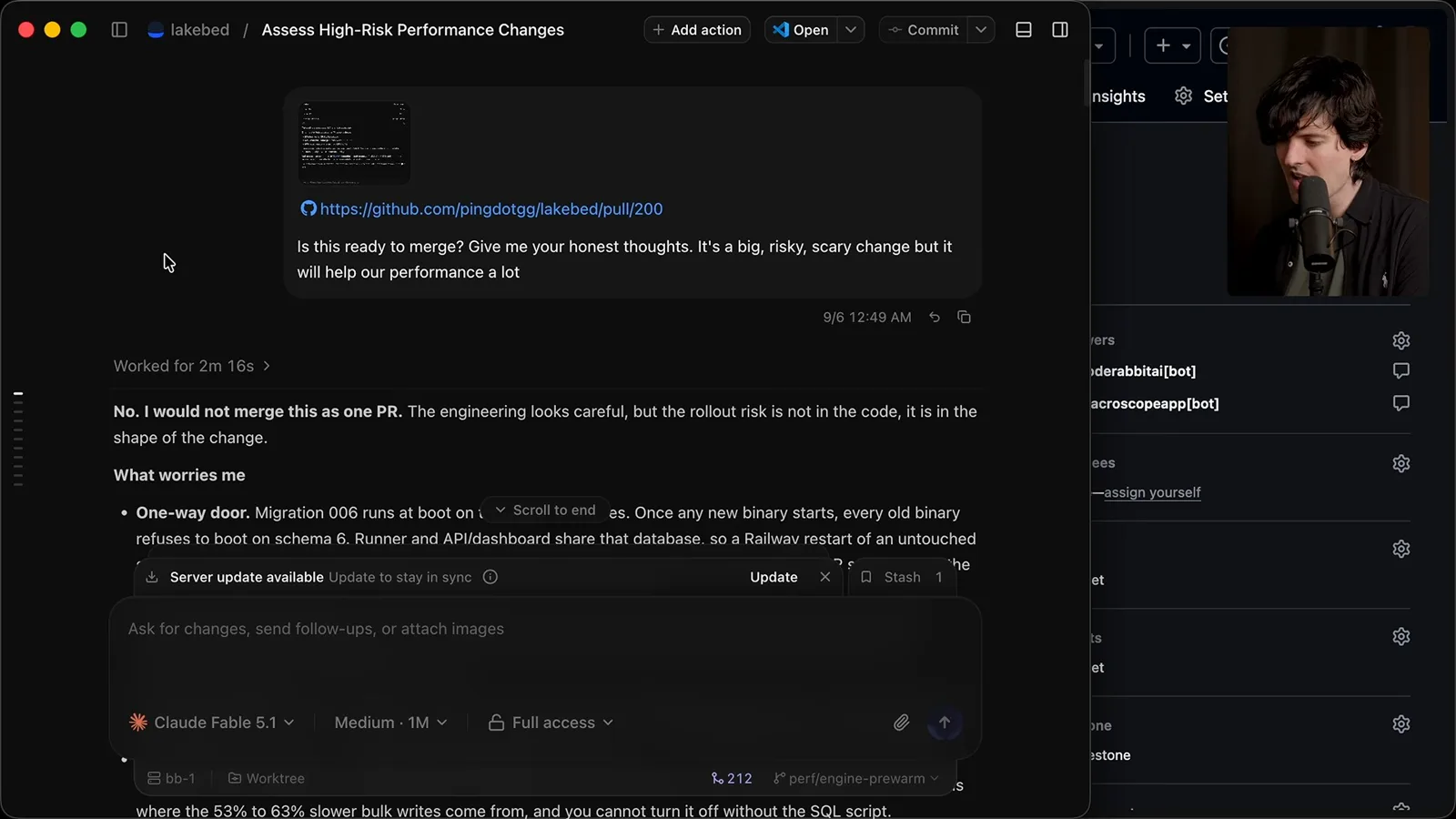The image size is (1456, 819).
Task: Click comment icon beside macroscopeapp[bot]
Action: 1401,403
